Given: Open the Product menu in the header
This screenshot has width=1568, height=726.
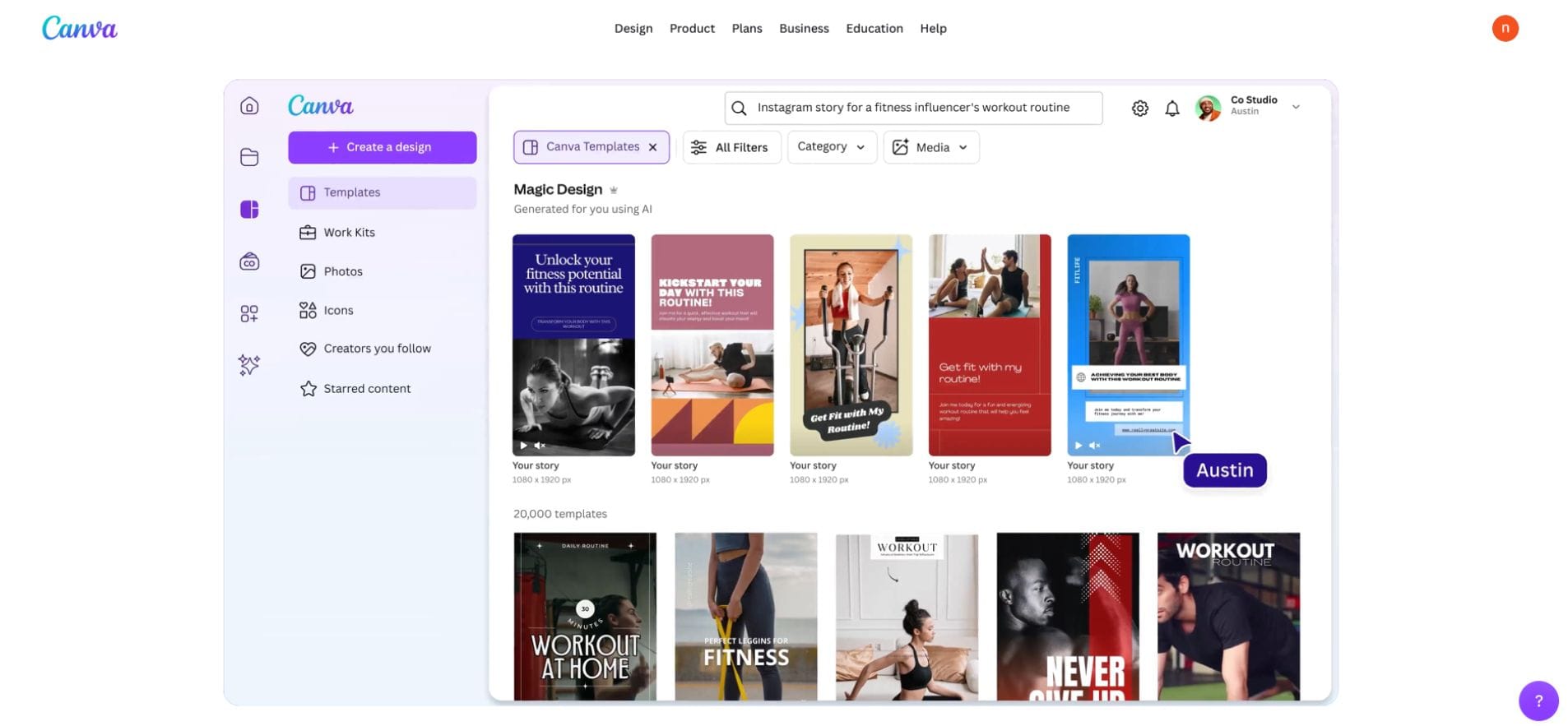Looking at the screenshot, I should click(692, 28).
